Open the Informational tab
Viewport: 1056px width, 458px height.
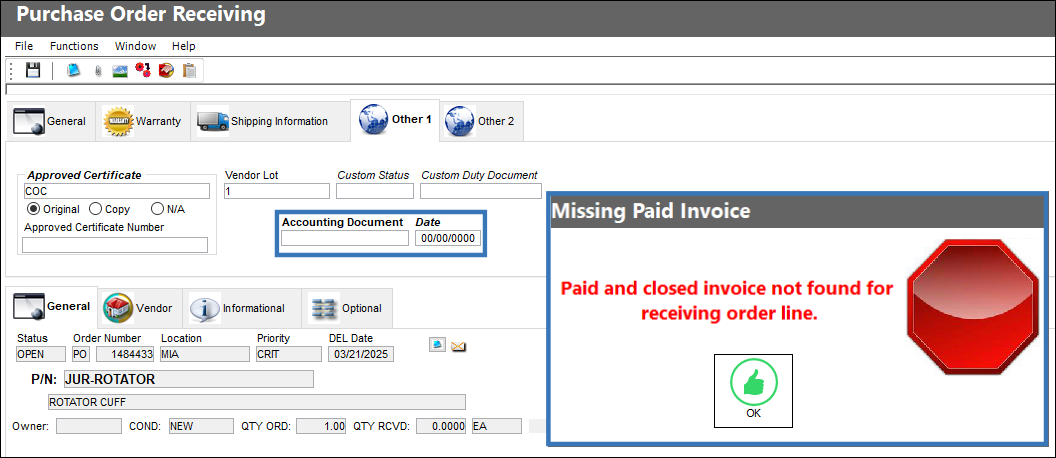point(240,308)
